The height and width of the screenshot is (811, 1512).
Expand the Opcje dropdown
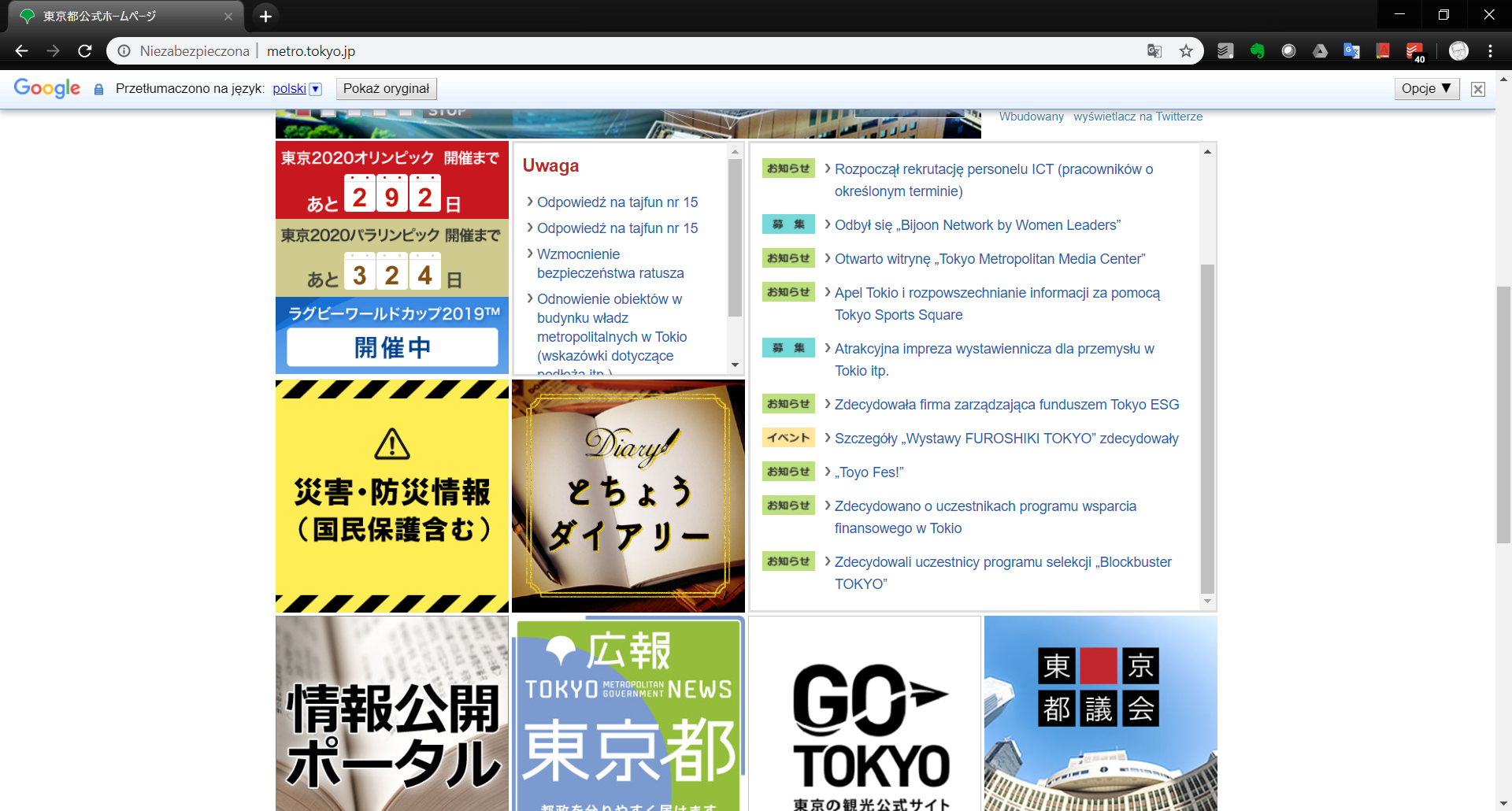tap(1426, 89)
